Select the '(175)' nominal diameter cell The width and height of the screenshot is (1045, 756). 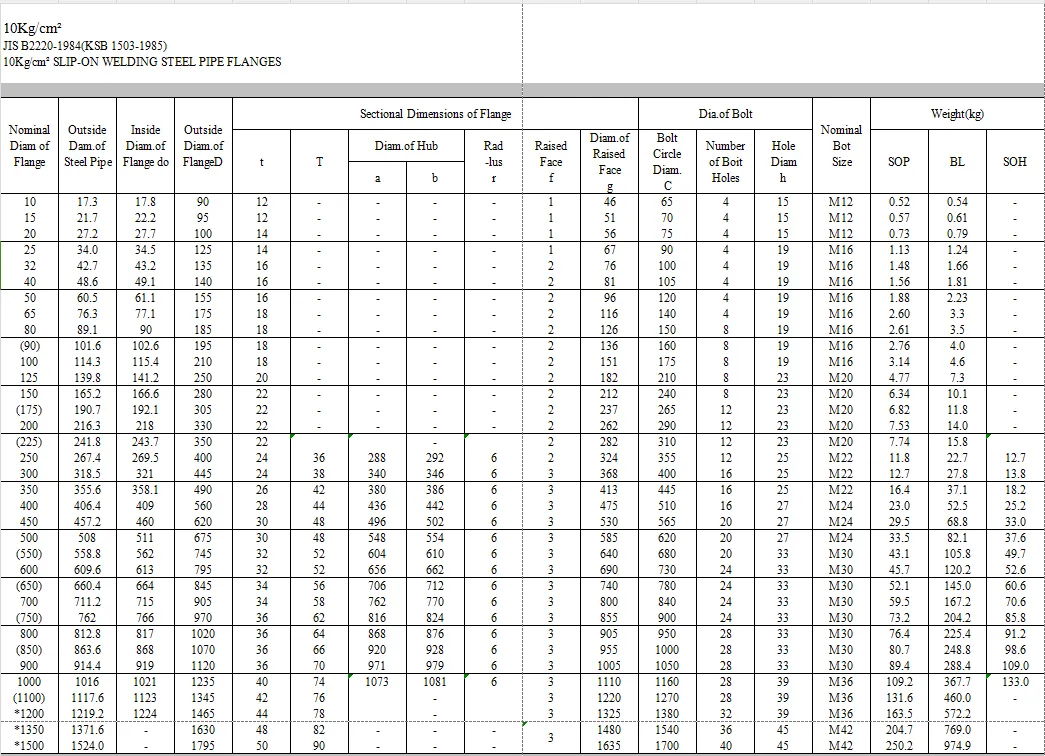pos(29,410)
